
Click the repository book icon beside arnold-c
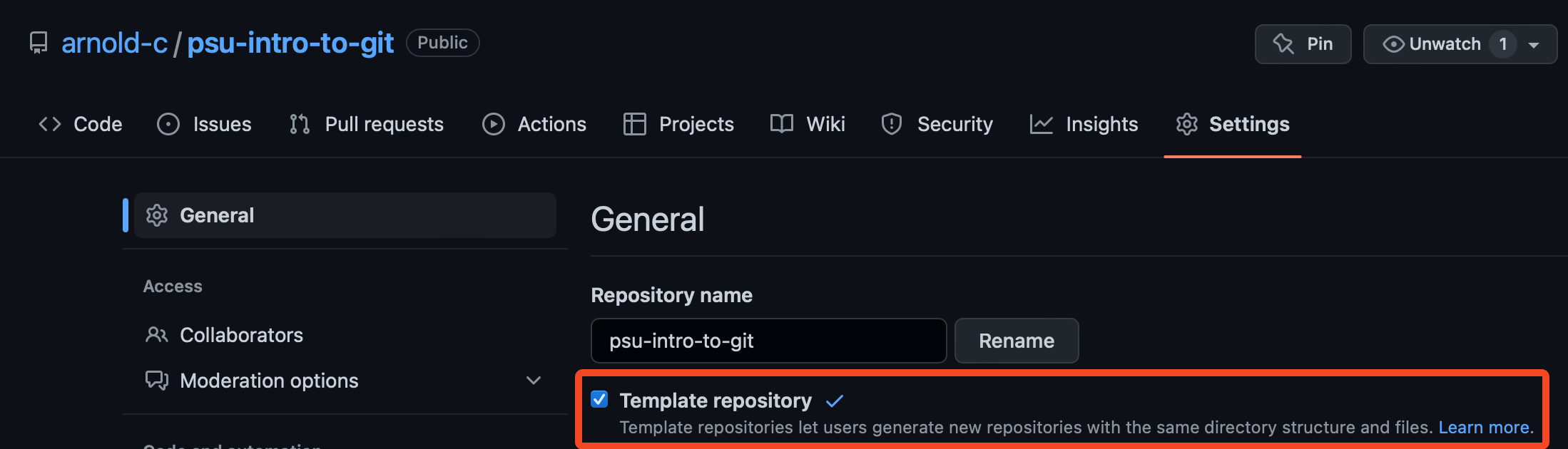[39, 43]
